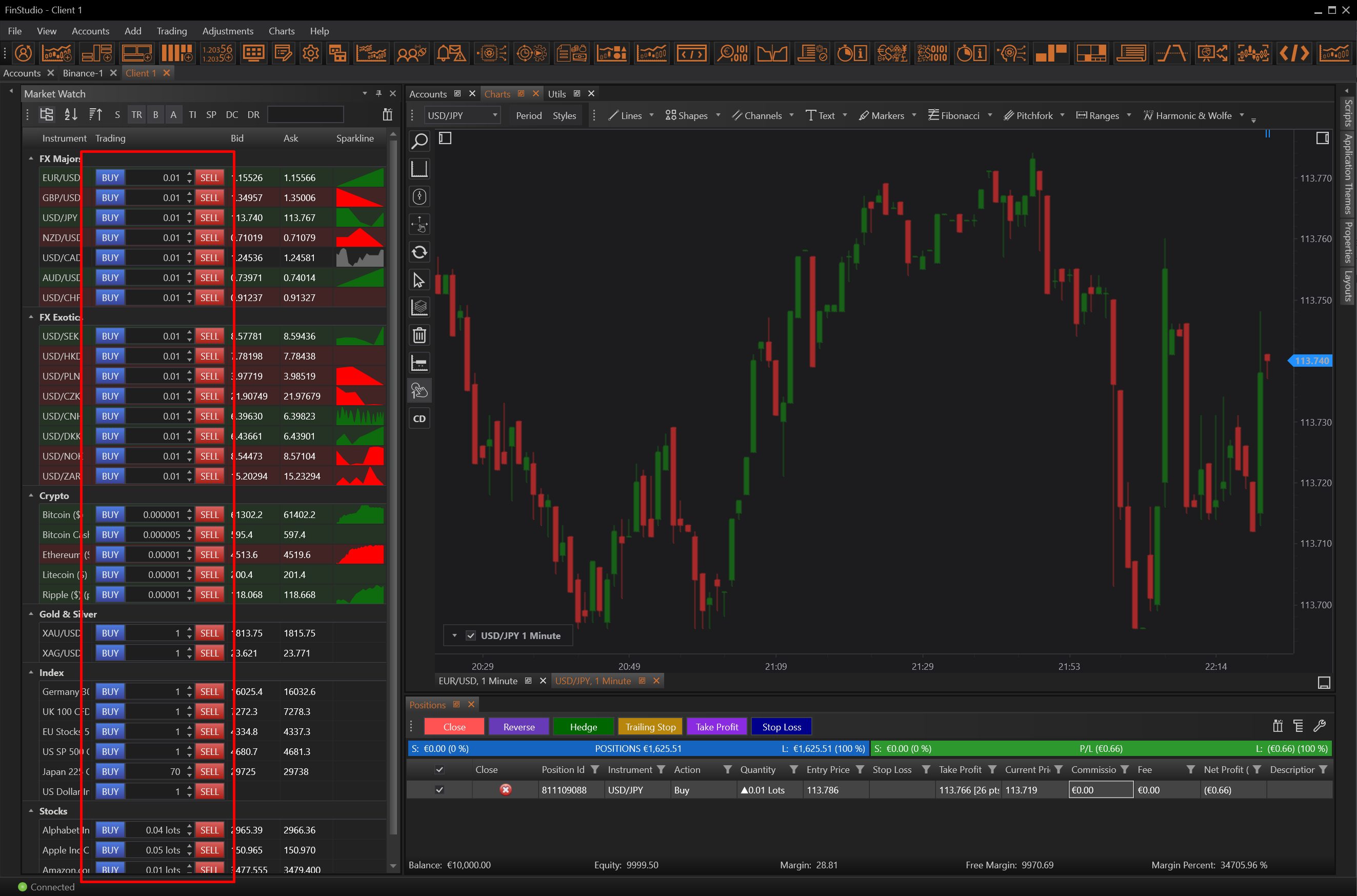Uncheck the position 811109088 row checkbox
The height and width of the screenshot is (896, 1357).
tap(440, 790)
